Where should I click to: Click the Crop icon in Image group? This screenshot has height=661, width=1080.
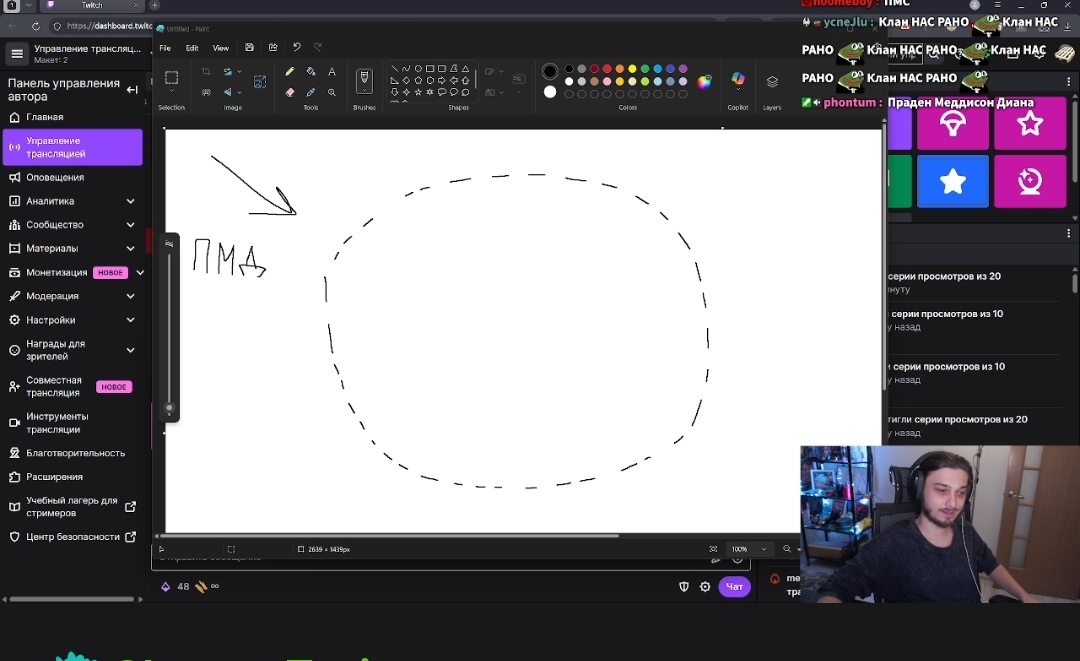pos(206,72)
